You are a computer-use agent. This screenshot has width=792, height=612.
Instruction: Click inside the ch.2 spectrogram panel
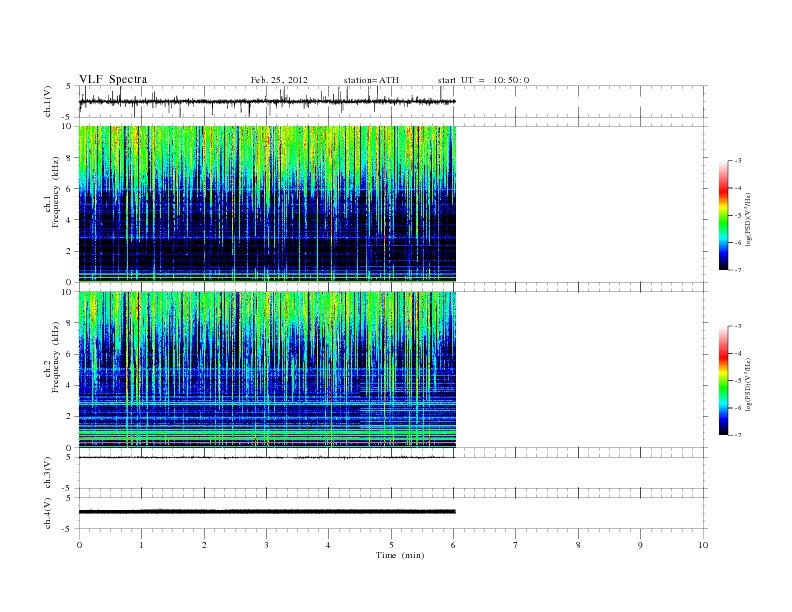[267, 370]
